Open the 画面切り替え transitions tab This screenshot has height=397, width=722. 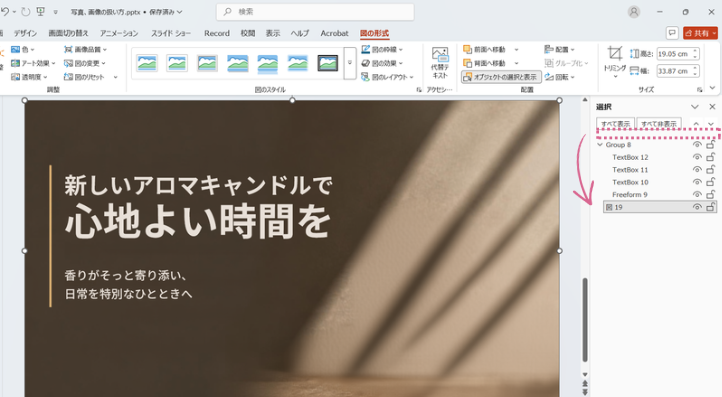tap(68, 33)
